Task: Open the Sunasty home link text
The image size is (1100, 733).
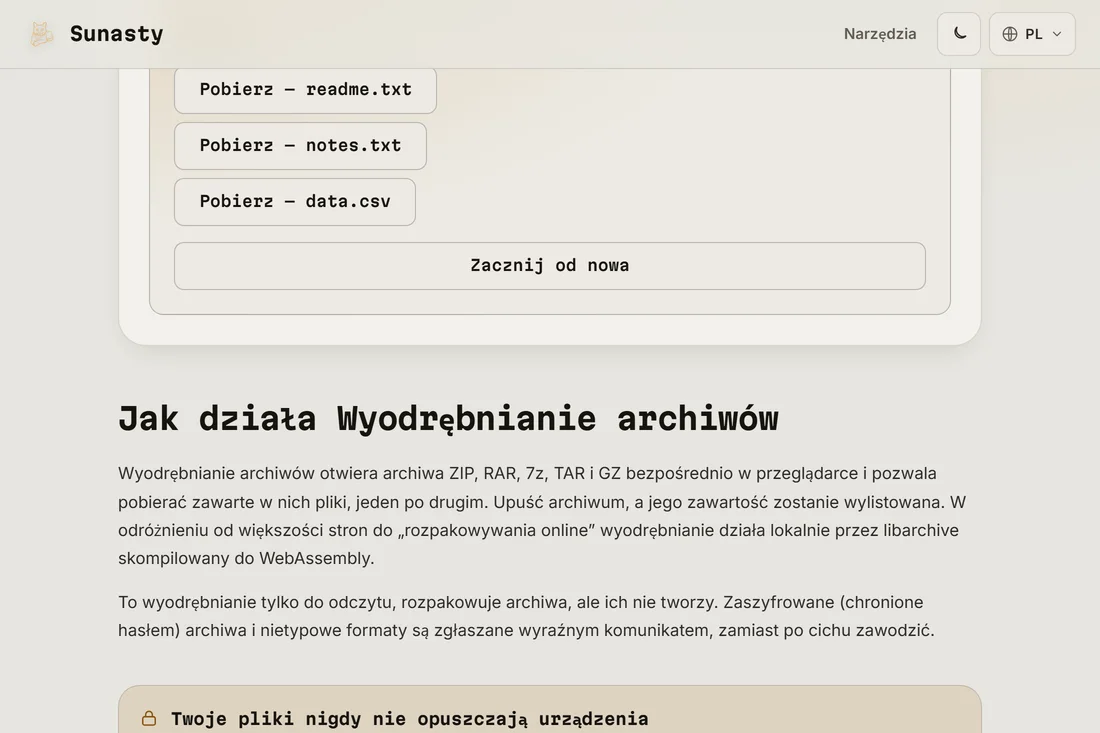Action: [x=116, y=34]
